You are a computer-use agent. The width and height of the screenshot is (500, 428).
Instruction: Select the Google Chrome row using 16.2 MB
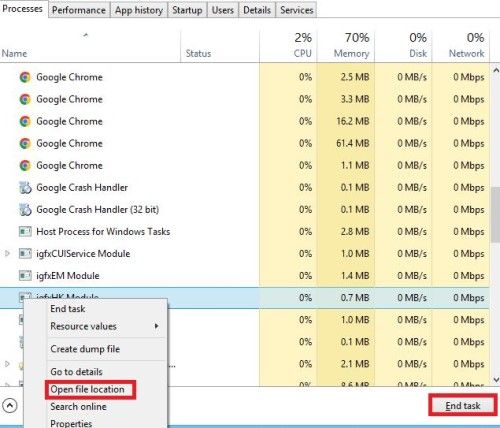click(245, 121)
